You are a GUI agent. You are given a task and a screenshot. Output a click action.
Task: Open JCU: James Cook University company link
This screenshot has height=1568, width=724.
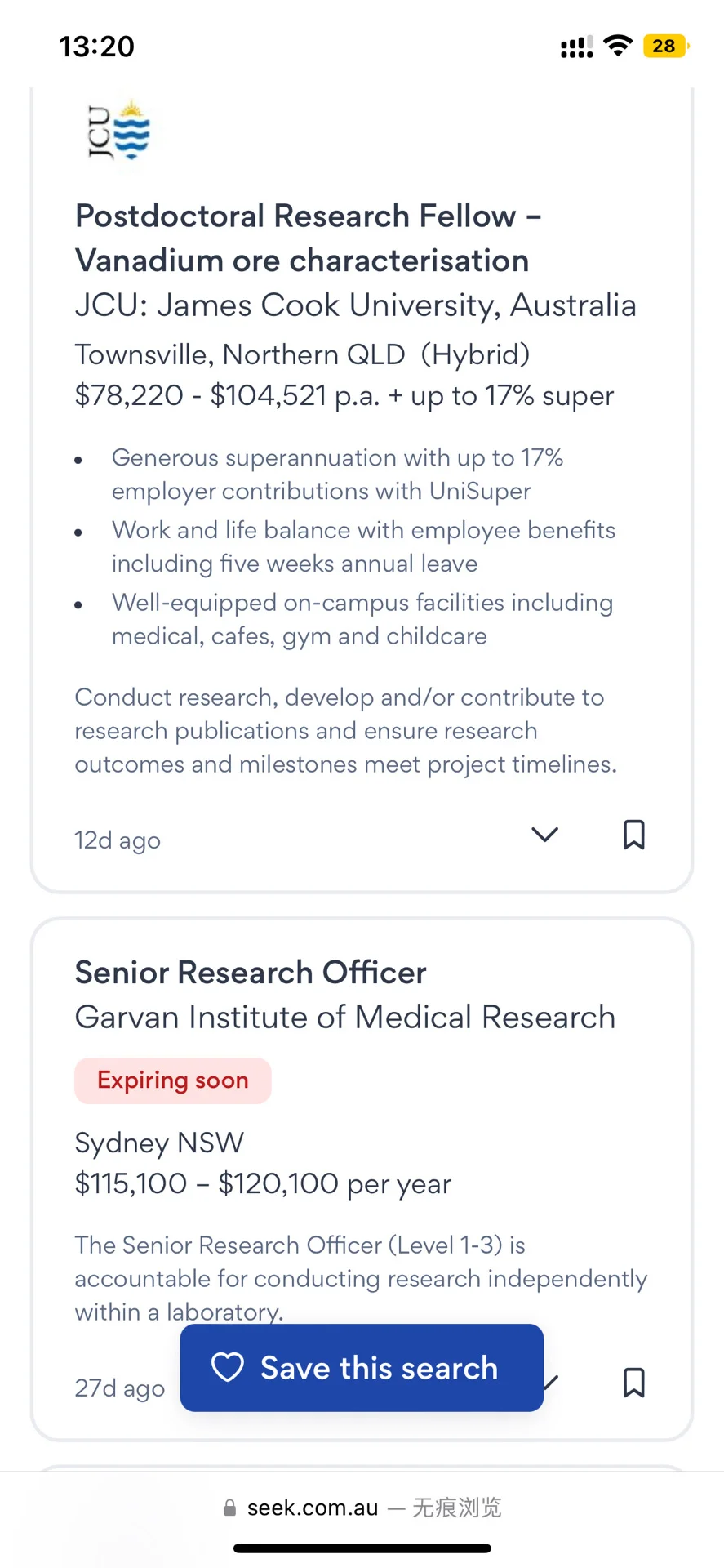356,305
